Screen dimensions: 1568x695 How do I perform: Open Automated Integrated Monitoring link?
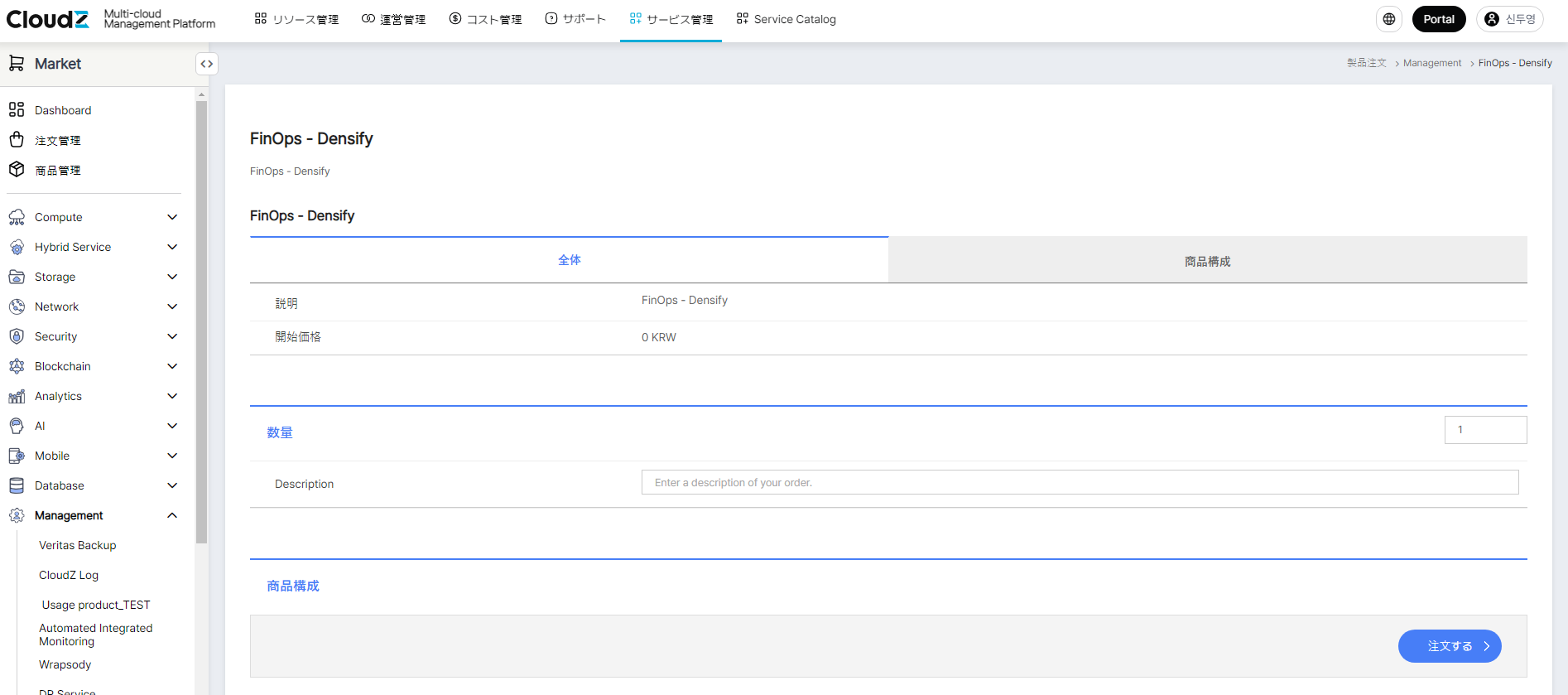click(x=96, y=635)
